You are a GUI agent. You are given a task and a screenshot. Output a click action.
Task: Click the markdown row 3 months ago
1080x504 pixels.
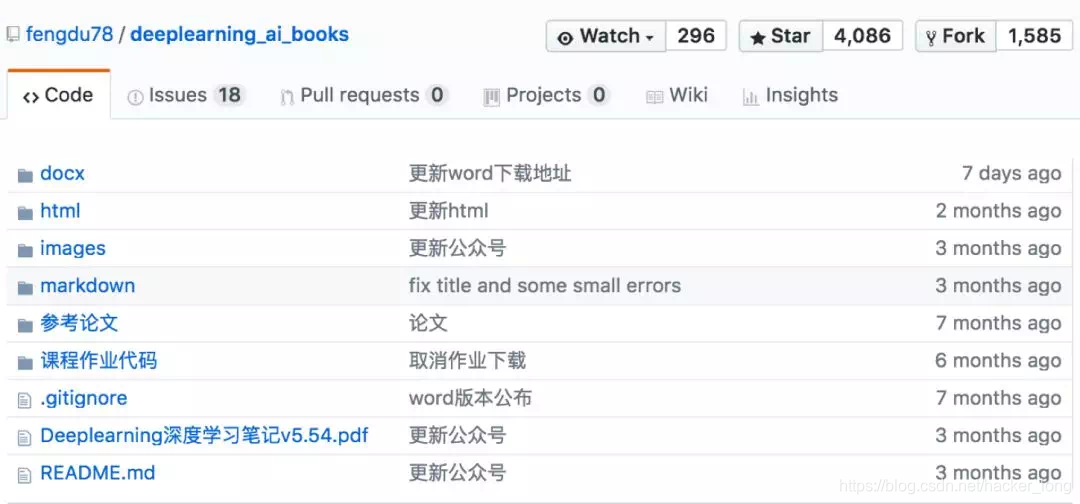tap(999, 286)
